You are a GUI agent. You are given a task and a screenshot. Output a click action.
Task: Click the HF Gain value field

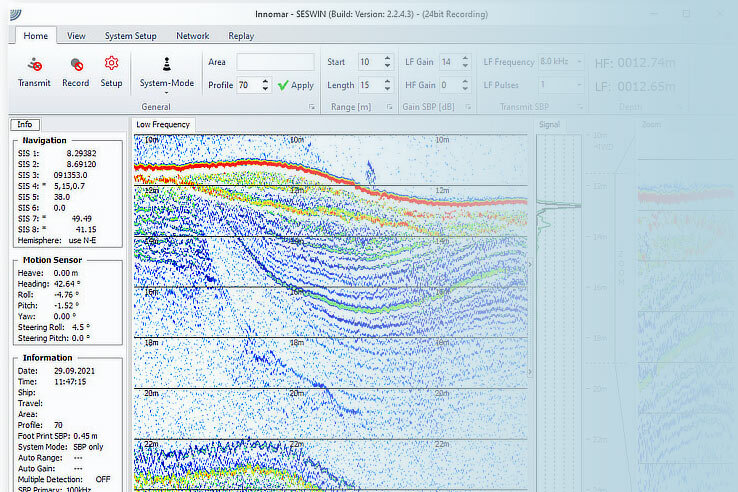point(449,85)
